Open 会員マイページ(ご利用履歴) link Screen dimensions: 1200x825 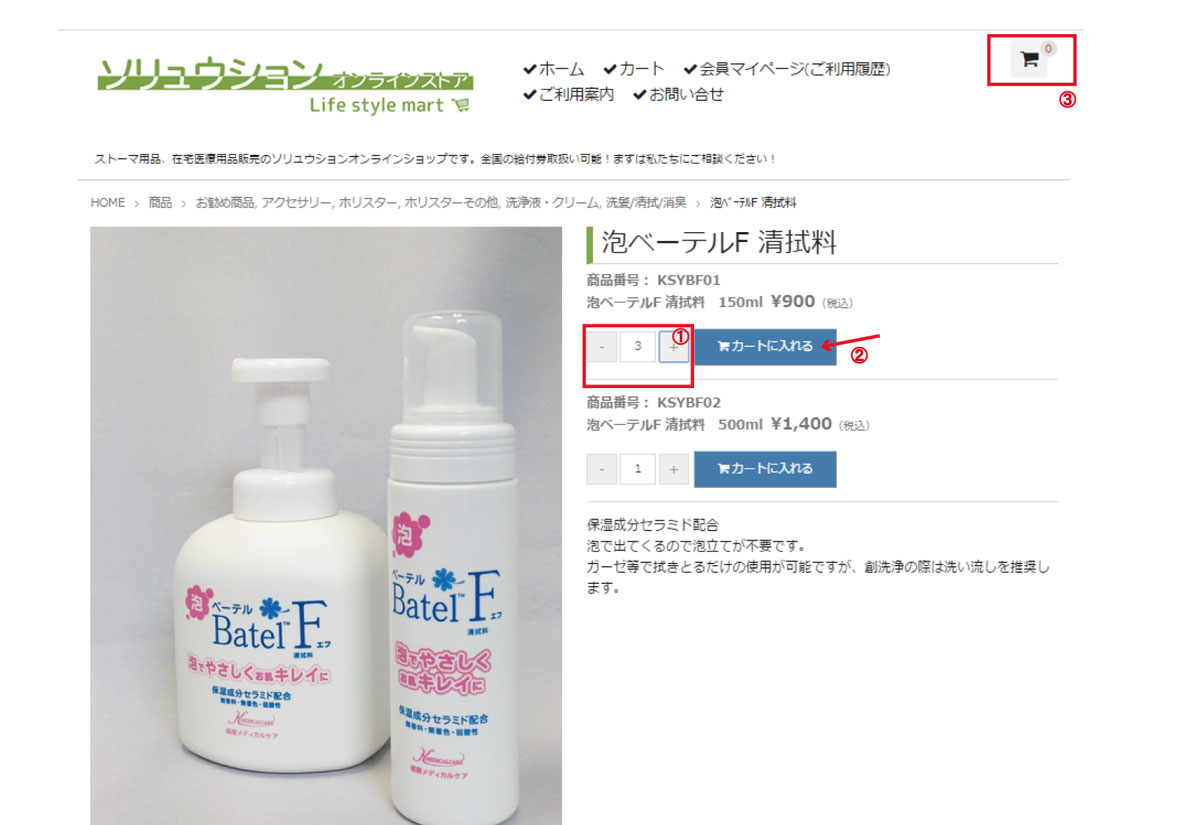tap(787, 69)
